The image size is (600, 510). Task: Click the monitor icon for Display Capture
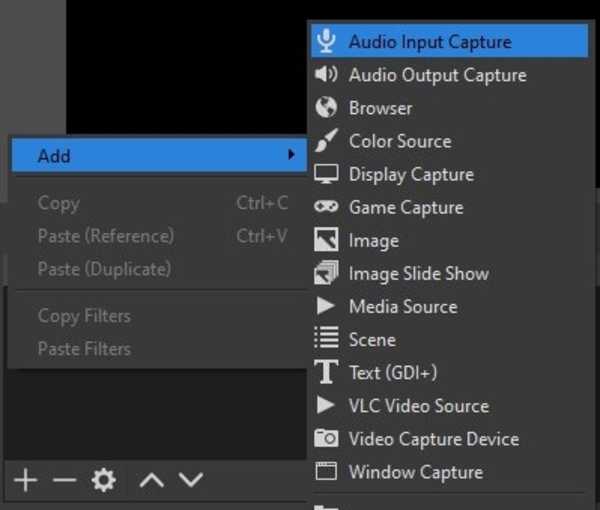pyautogui.click(x=326, y=174)
